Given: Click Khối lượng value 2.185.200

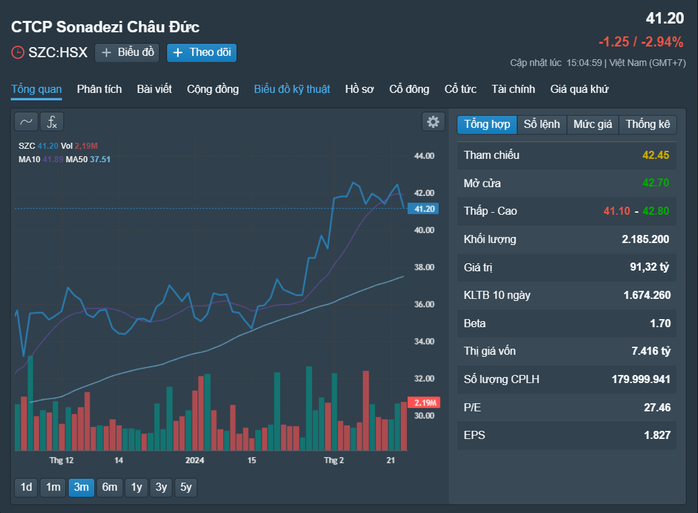Looking at the screenshot, I should [x=645, y=239].
